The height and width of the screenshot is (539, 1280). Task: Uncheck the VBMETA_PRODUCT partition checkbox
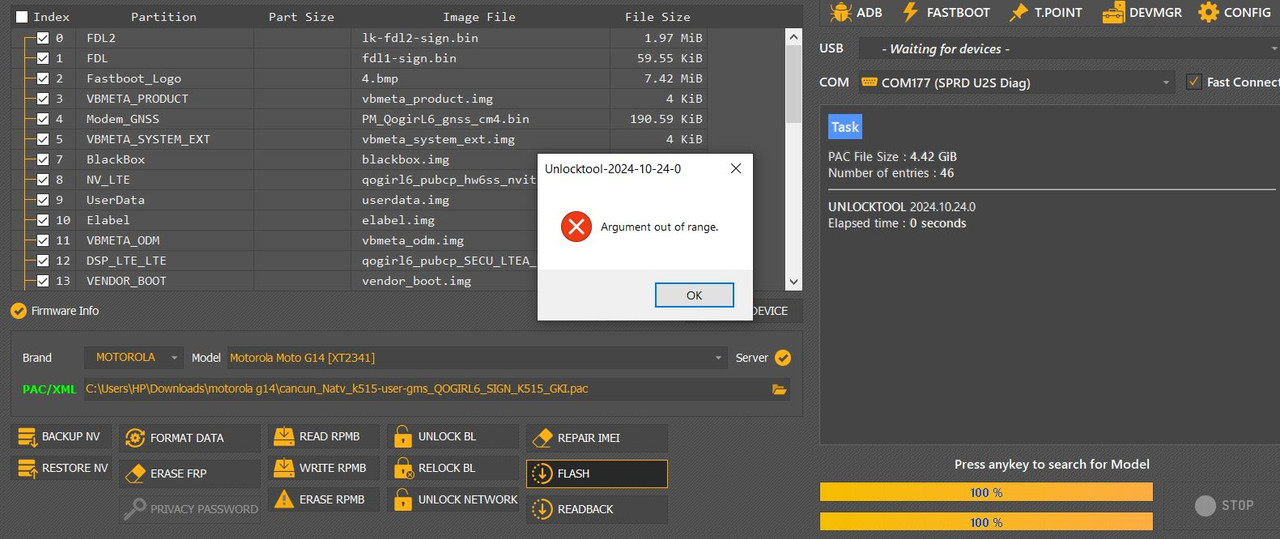click(x=43, y=98)
